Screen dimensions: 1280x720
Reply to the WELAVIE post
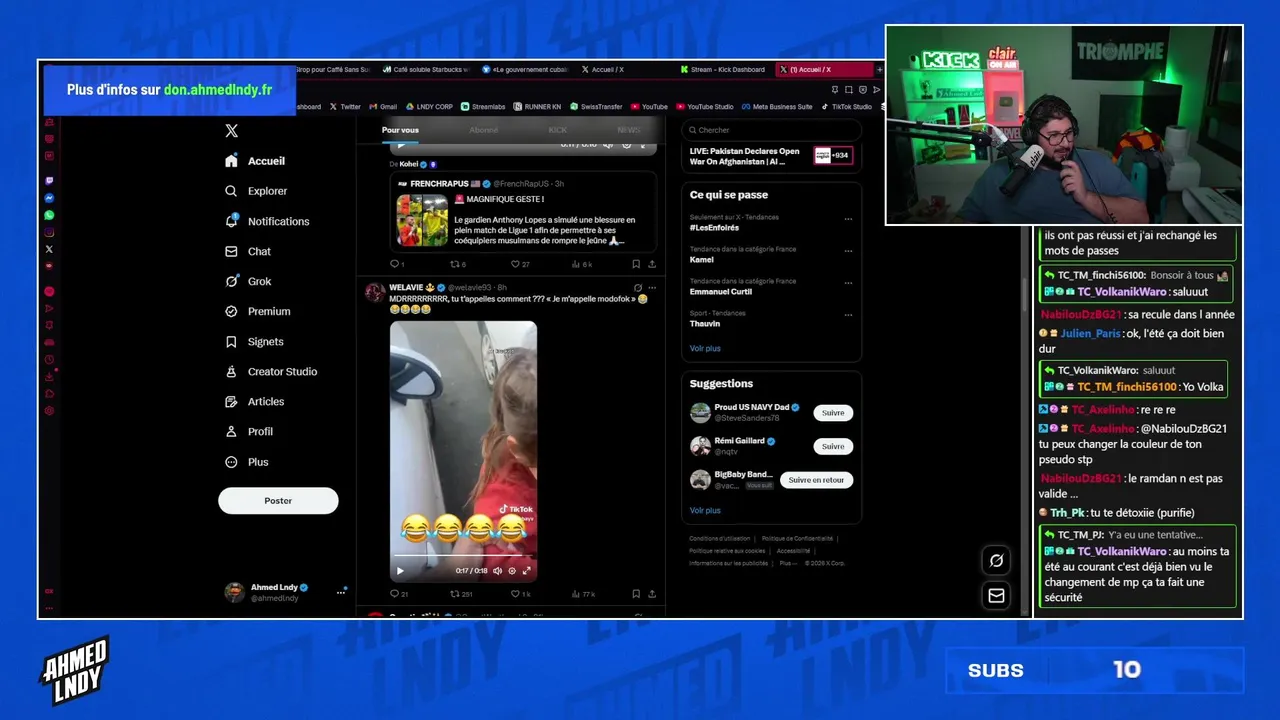tap(398, 594)
